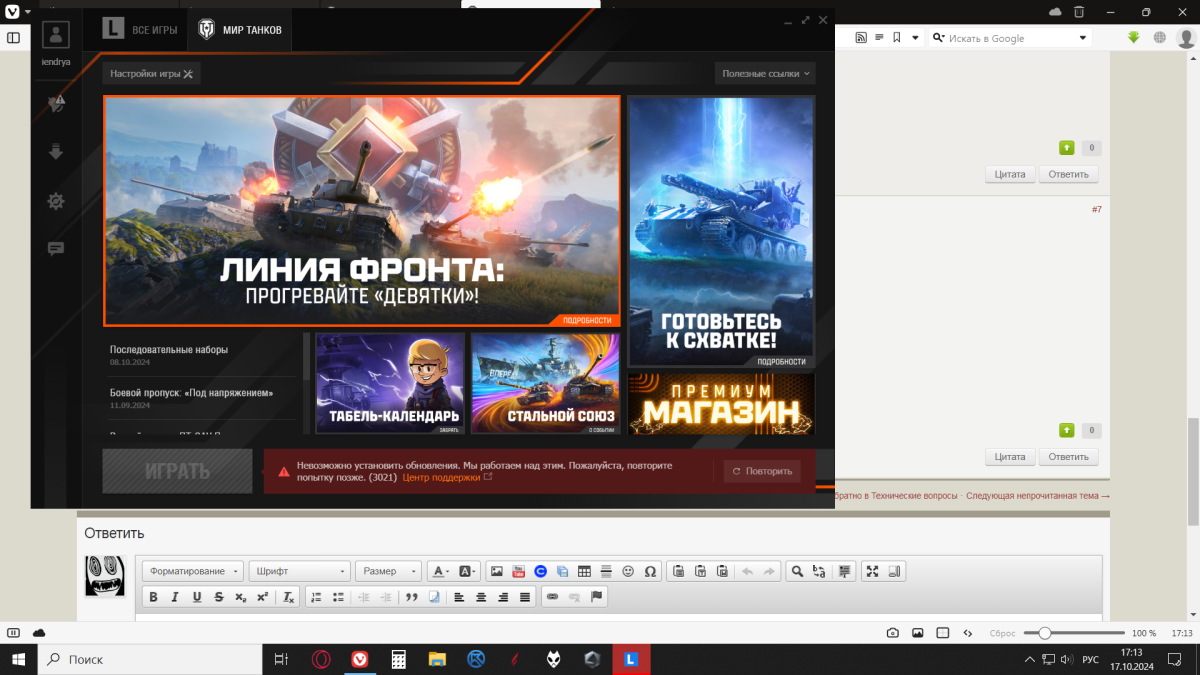
Task: Select the МИР ТАНКОВ tab
Action: 240,30
